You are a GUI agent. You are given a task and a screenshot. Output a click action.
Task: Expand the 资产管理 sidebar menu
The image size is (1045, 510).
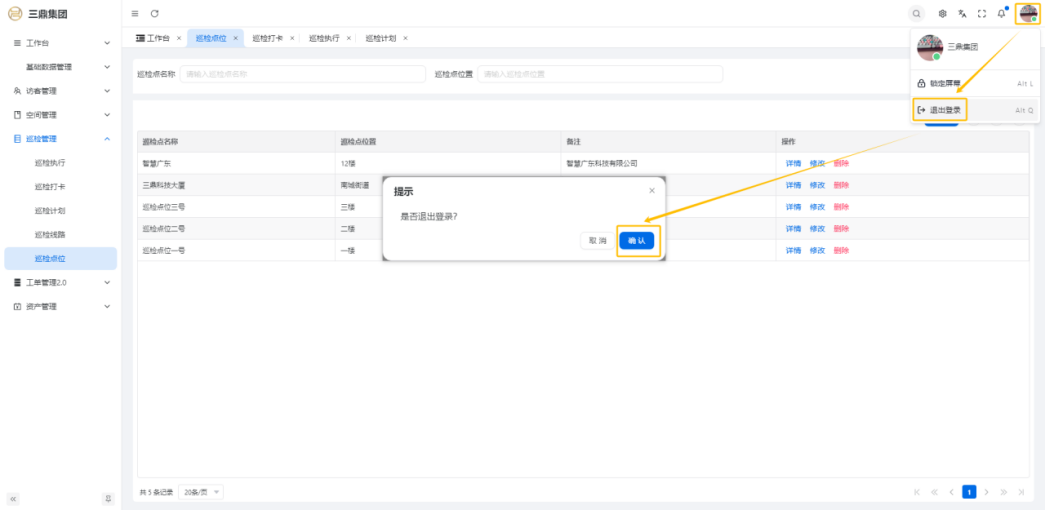pos(60,306)
